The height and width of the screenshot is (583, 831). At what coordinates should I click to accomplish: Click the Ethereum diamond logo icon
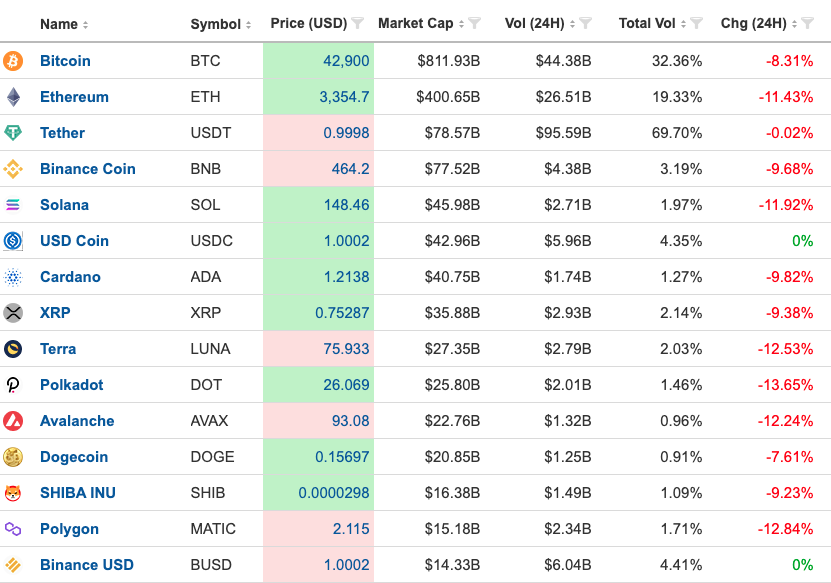[13, 97]
